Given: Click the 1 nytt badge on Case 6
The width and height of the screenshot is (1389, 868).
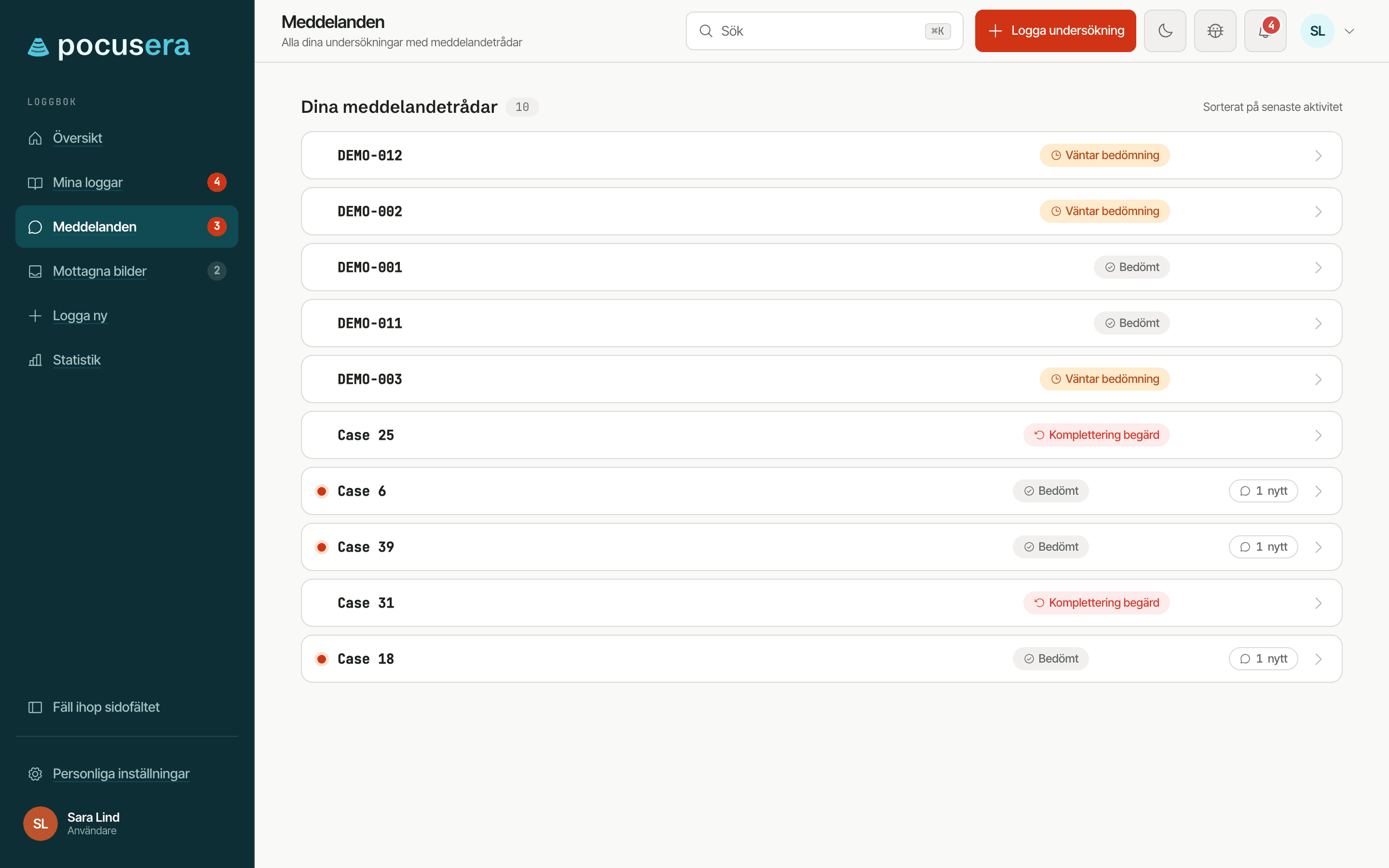Looking at the screenshot, I should click(1263, 491).
